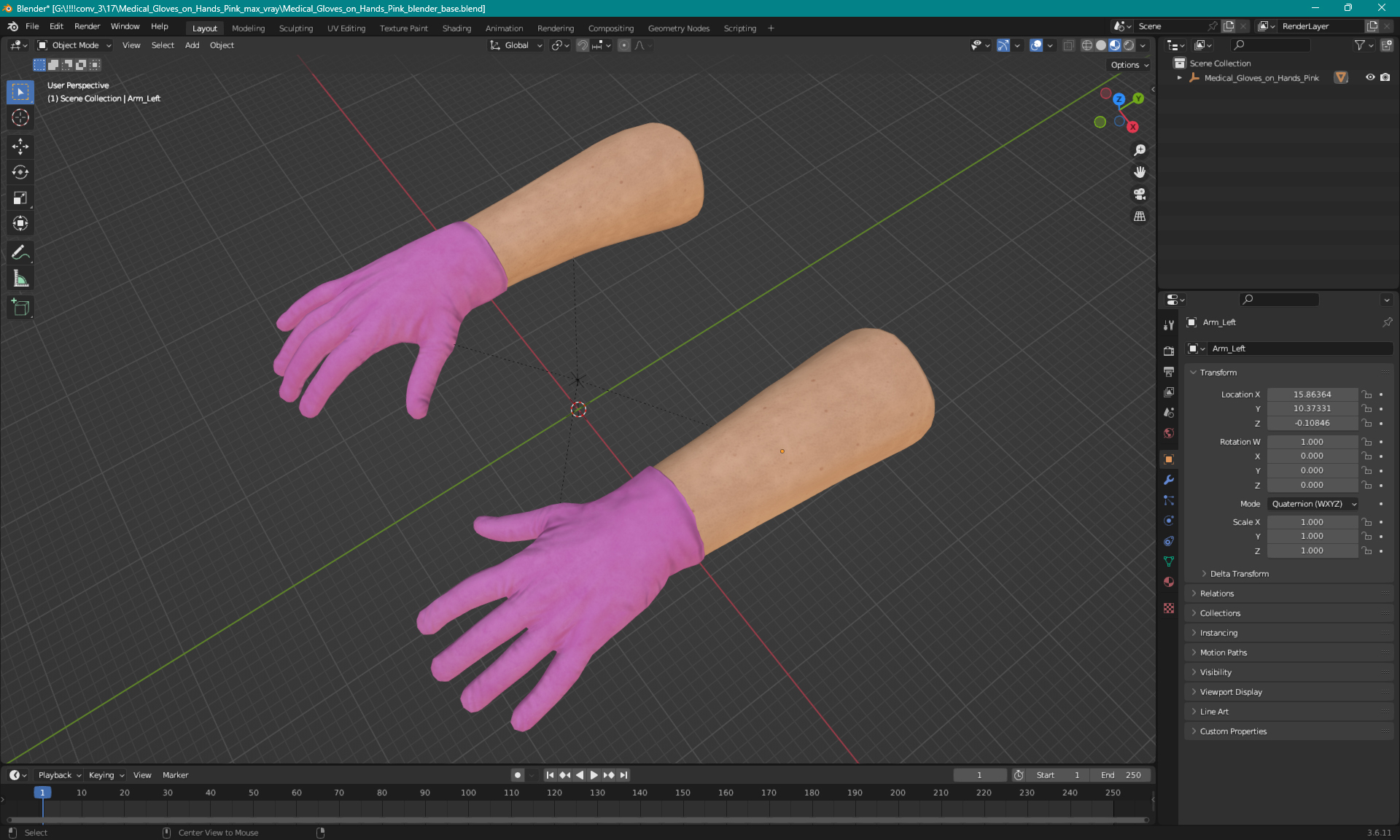Viewport: 1400px width, 840px height.
Task: Switch to the Shading workspace tab
Action: (x=456, y=28)
